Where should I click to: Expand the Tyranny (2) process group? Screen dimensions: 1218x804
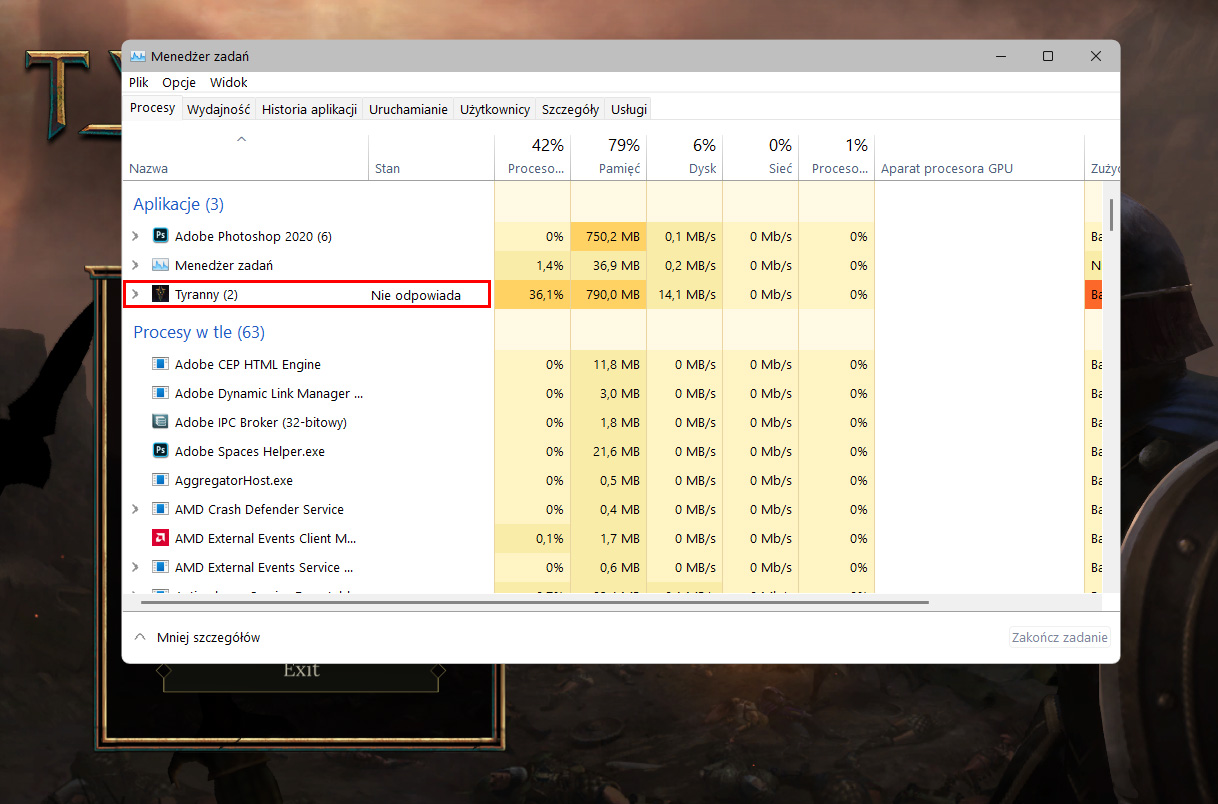(136, 294)
